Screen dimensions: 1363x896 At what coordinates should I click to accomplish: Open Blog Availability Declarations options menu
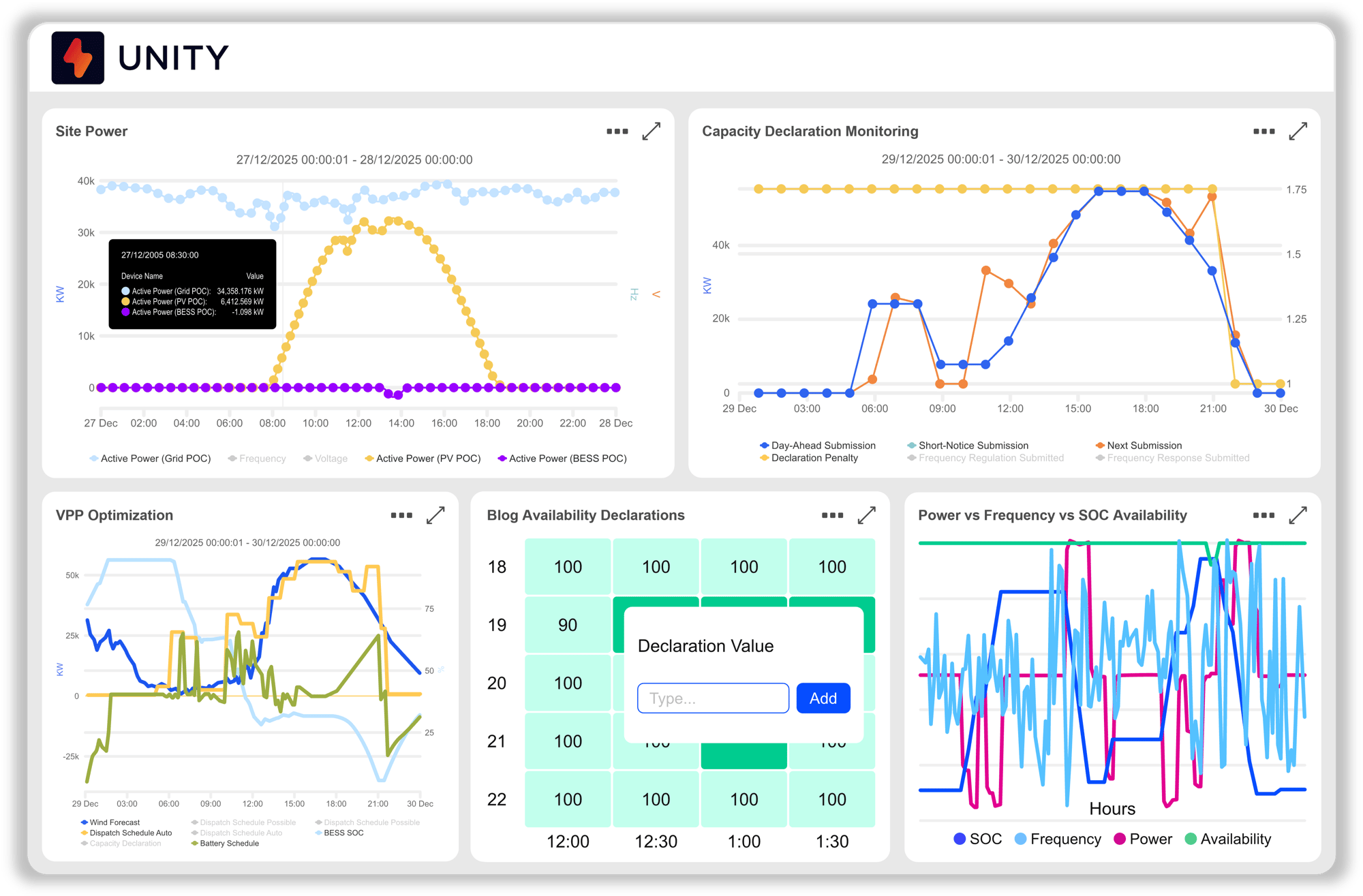click(x=832, y=516)
